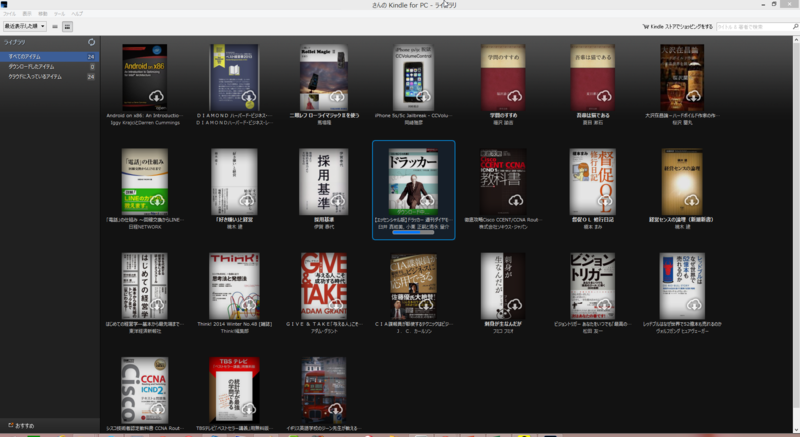The width and height of the screenshot is (800, 437).
Task: Click cloud download icon on 学問のすすめ cover
Action: (x=514, y=96)
